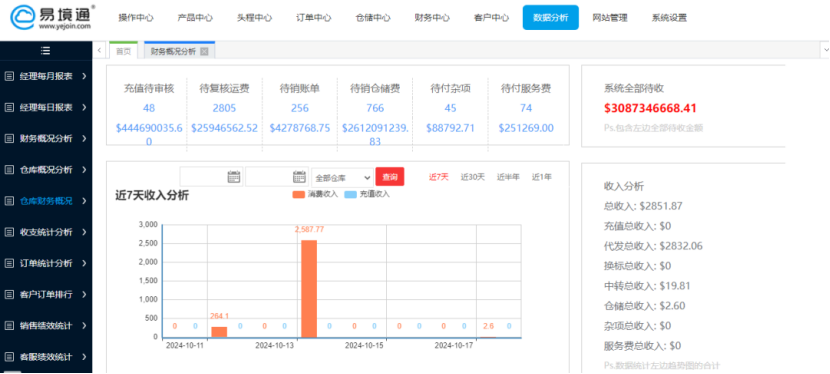Open the 2805 待复核运费 count link

pos(224,108)
